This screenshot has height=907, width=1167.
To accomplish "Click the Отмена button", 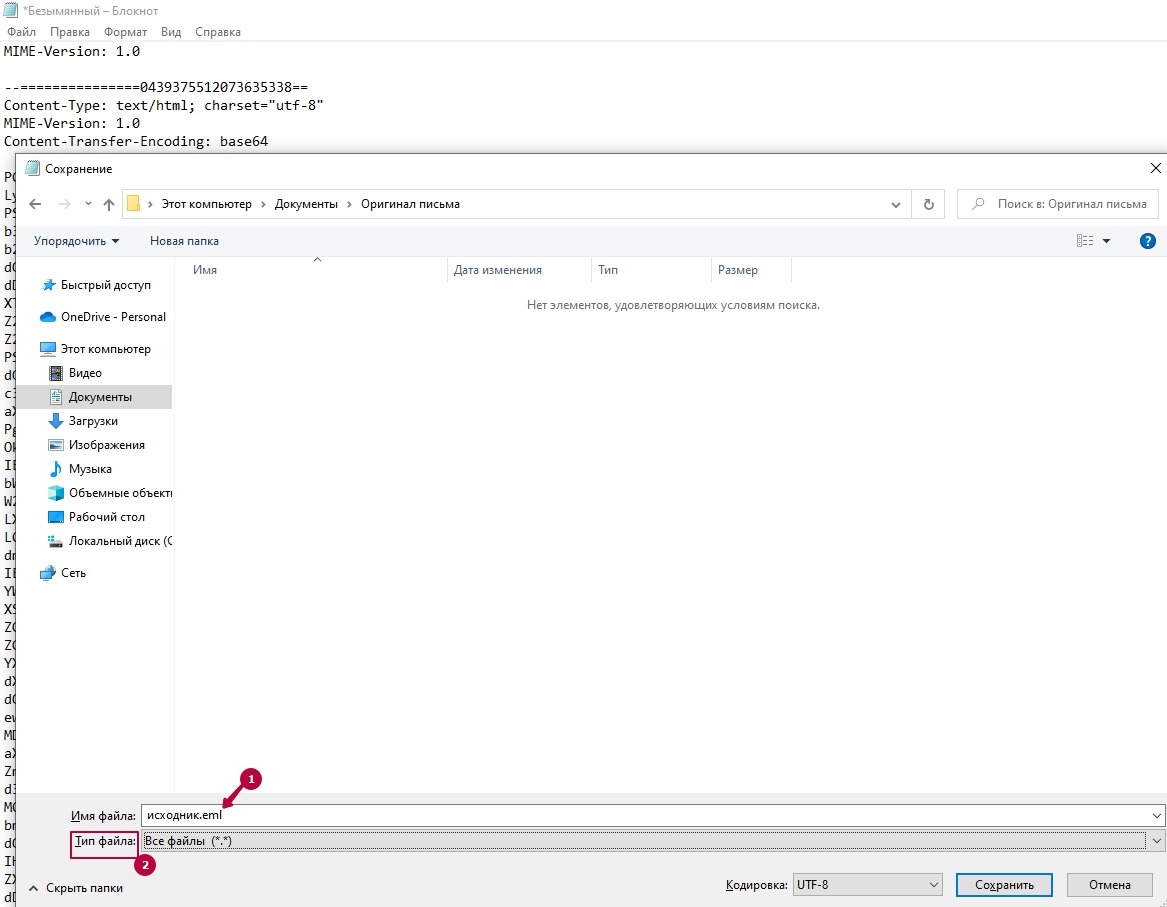I will (1109, 885).
